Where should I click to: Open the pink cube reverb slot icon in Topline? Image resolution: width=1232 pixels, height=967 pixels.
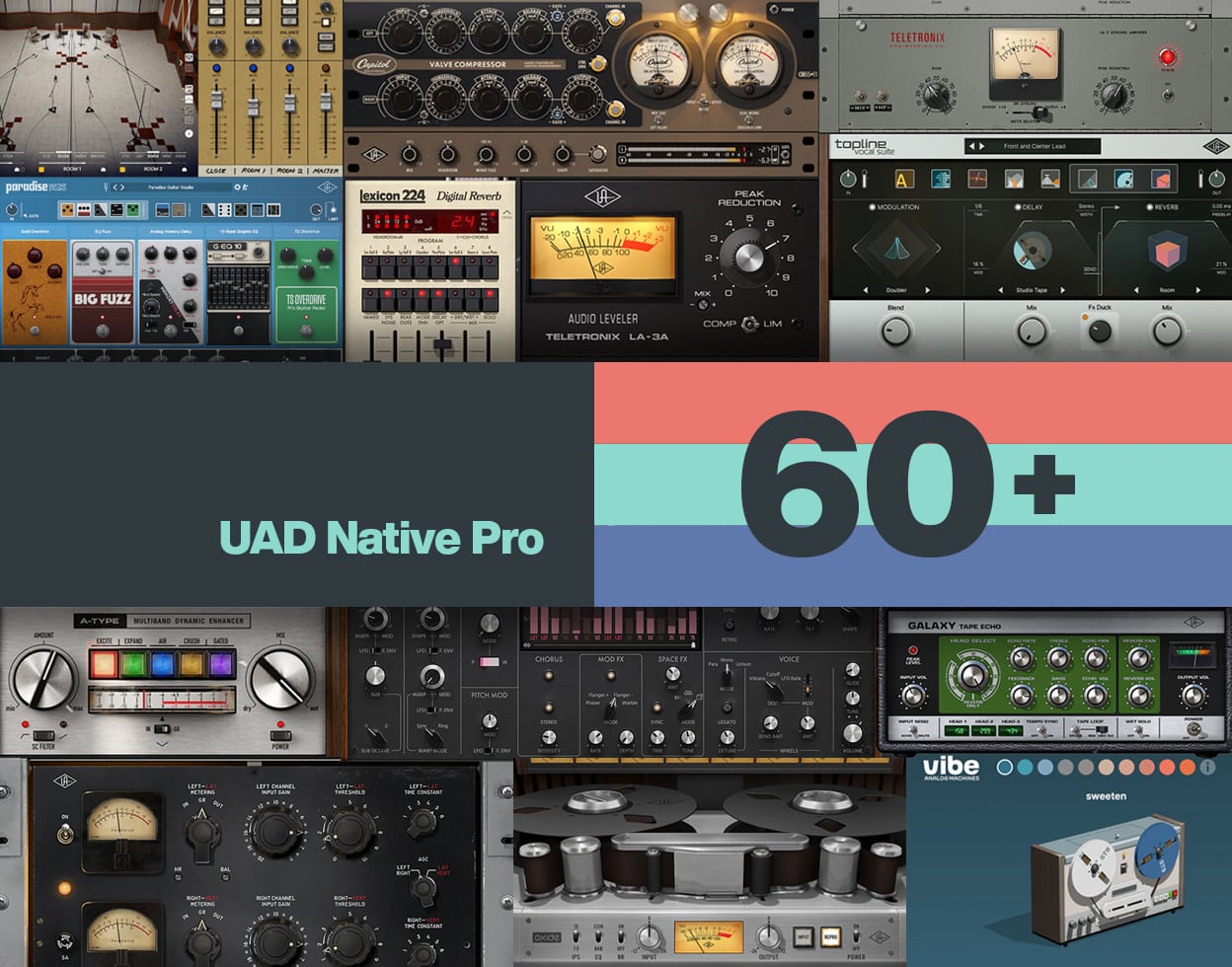click(1160, 179)
